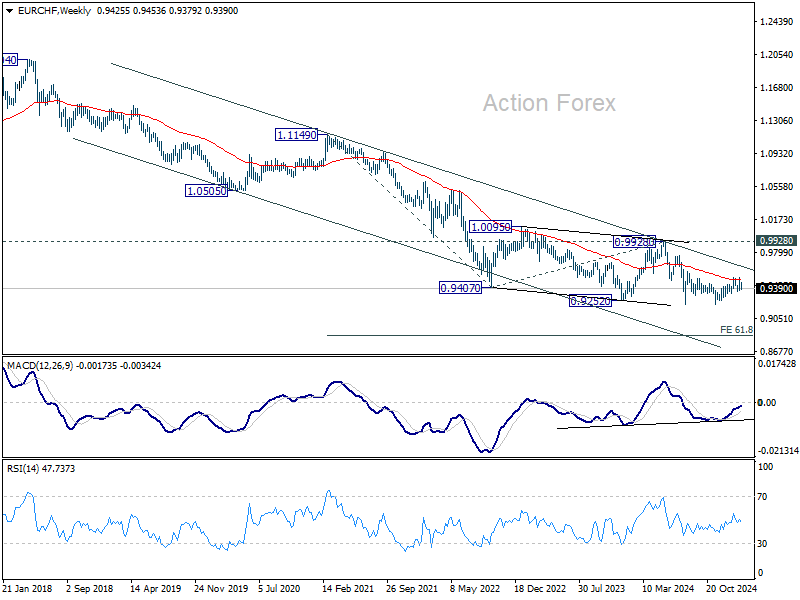Select the EURCHF,Weekly chart title
Screen dimensions: 800x600
point(54,11)
